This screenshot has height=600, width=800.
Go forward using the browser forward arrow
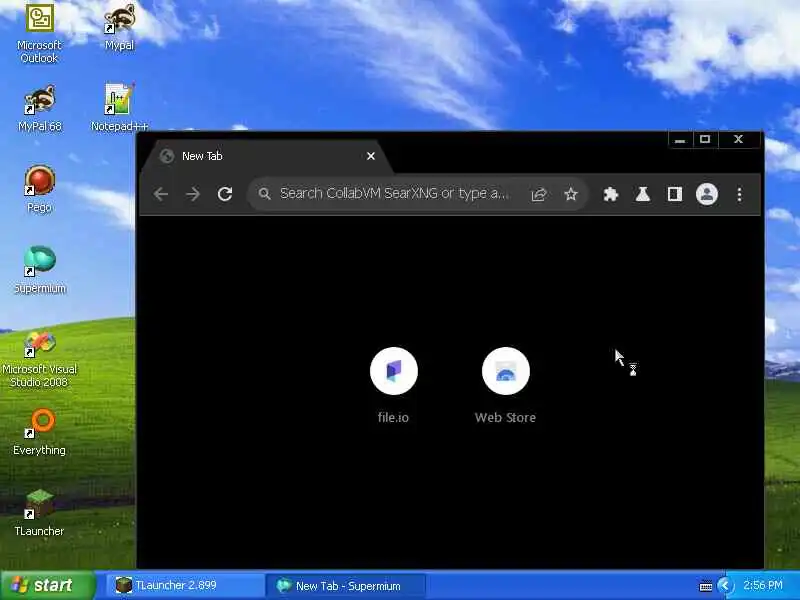point(193,194)
